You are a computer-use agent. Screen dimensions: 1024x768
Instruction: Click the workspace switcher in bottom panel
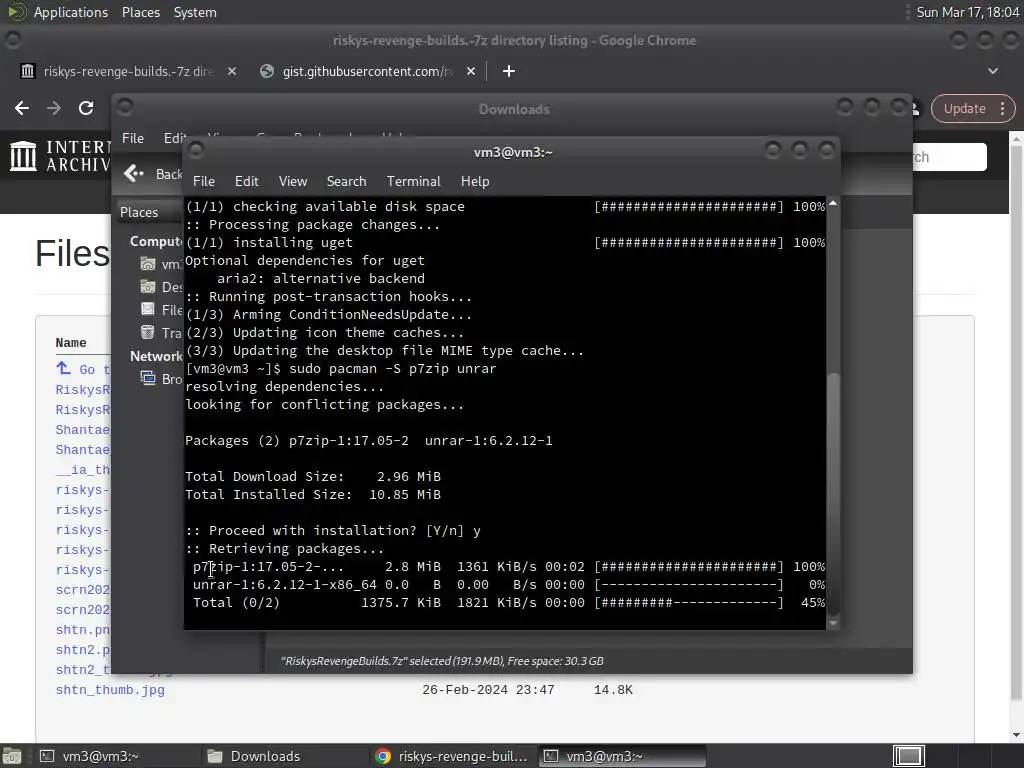[908, 756]
